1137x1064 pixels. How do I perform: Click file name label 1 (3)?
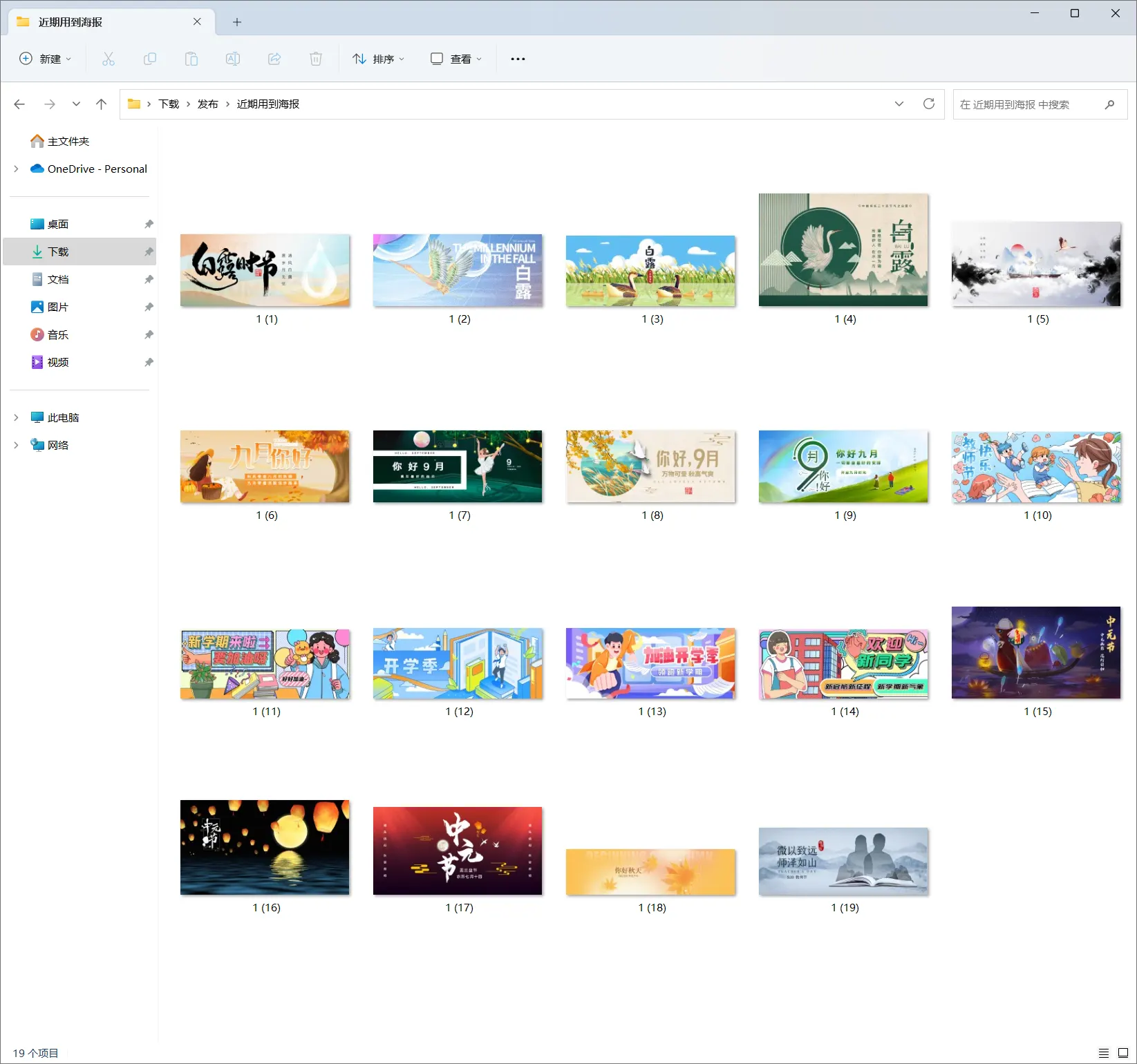[x=652, y=319]
